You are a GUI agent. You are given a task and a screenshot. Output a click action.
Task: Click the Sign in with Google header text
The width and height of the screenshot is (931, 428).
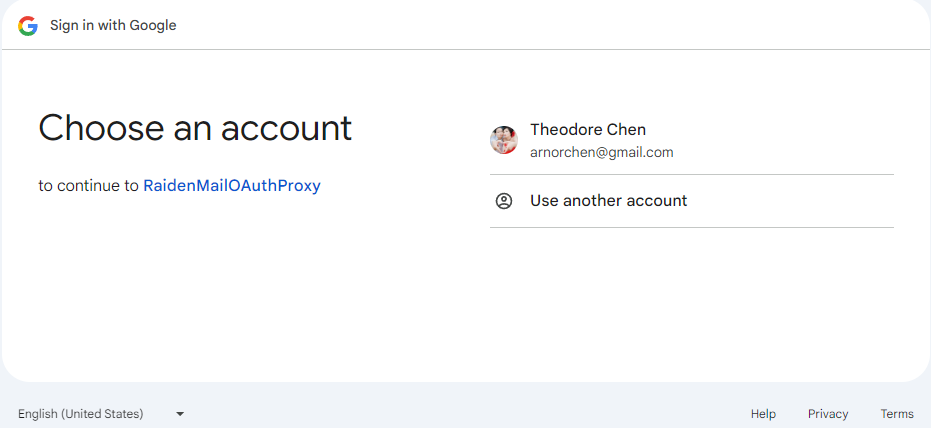(x=113, y=26)
